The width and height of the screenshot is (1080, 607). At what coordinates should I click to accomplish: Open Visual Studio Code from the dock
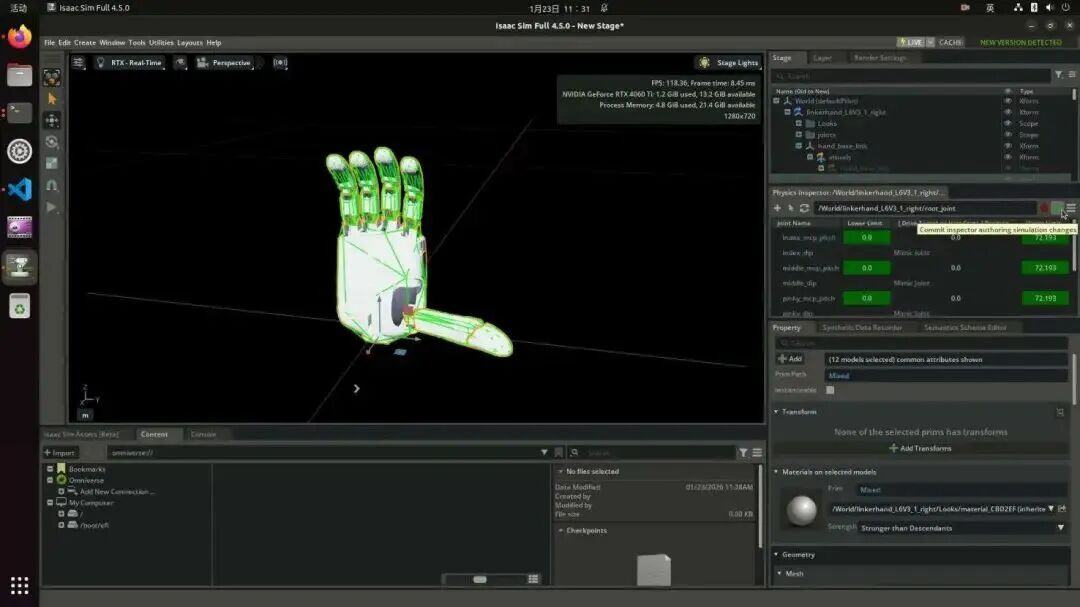click(19, 189)
